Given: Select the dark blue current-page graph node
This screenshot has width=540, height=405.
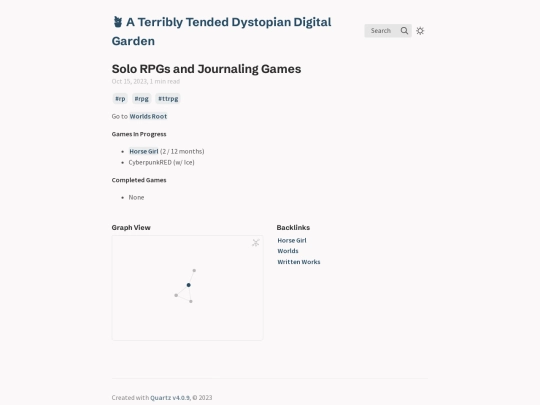Looking at the screenshot, I should (188, 285).
